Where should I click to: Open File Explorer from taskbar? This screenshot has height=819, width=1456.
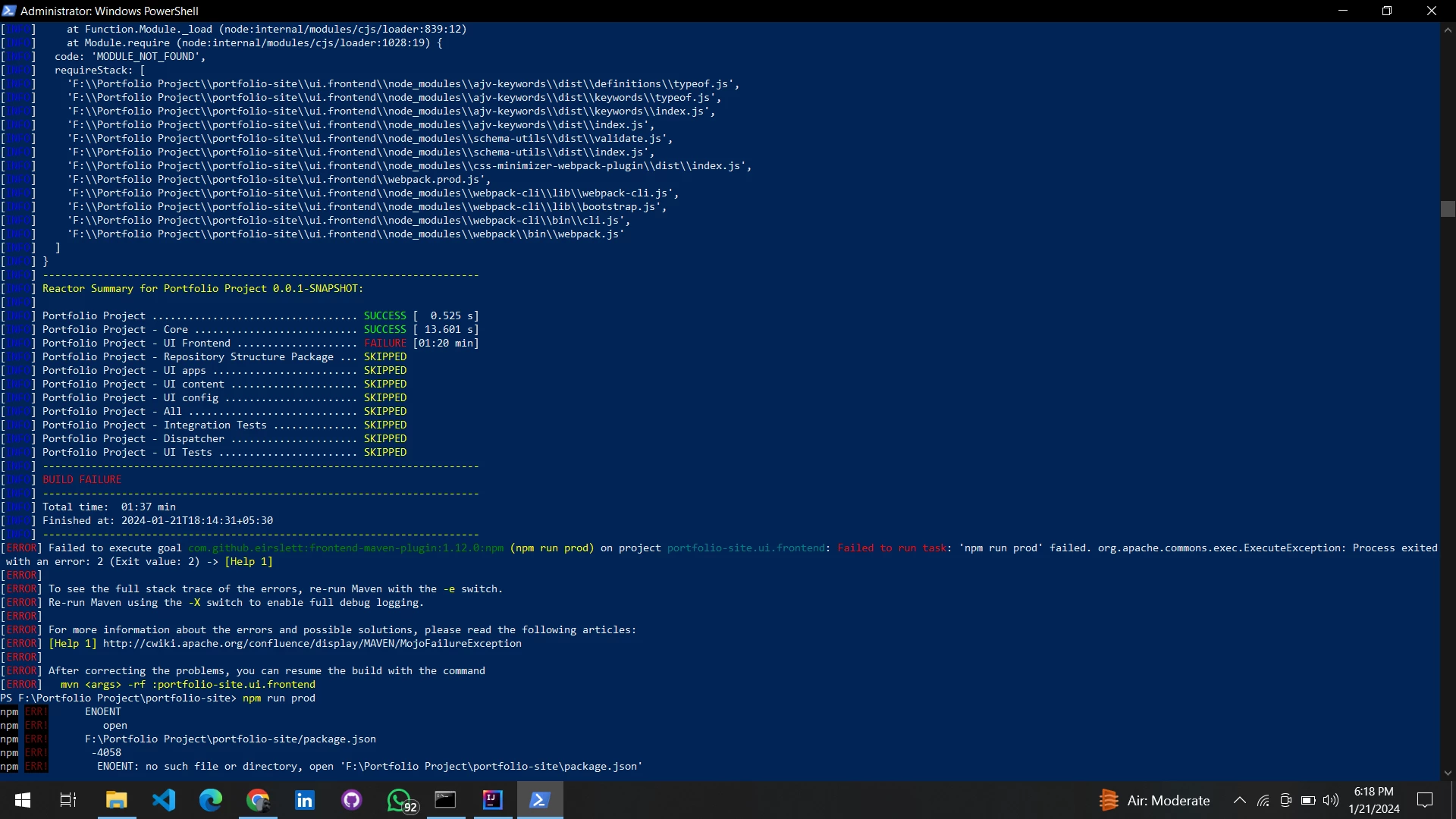pyautogui.click(x=116, y=800)
